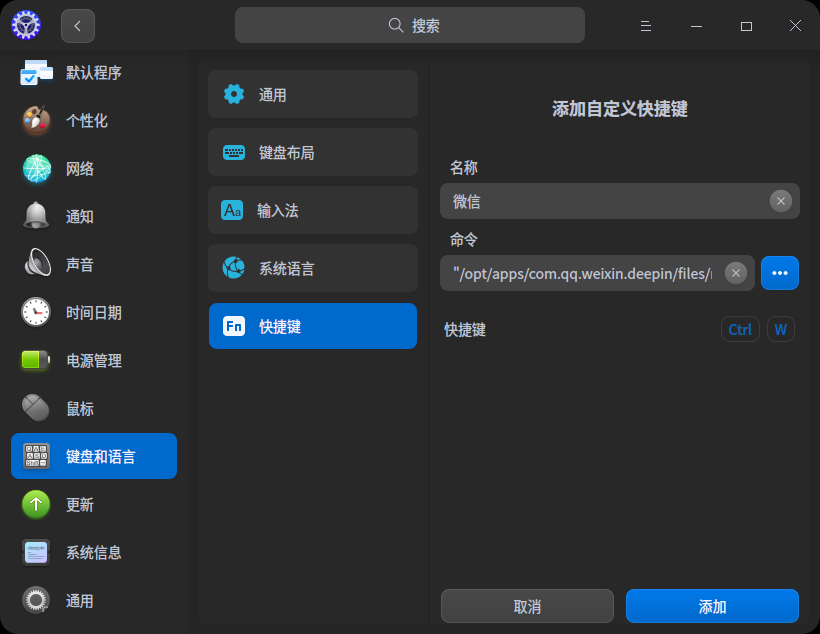Click the Ctrl shortcut key chip
820x634 pixels.
(x=740, y=329)
